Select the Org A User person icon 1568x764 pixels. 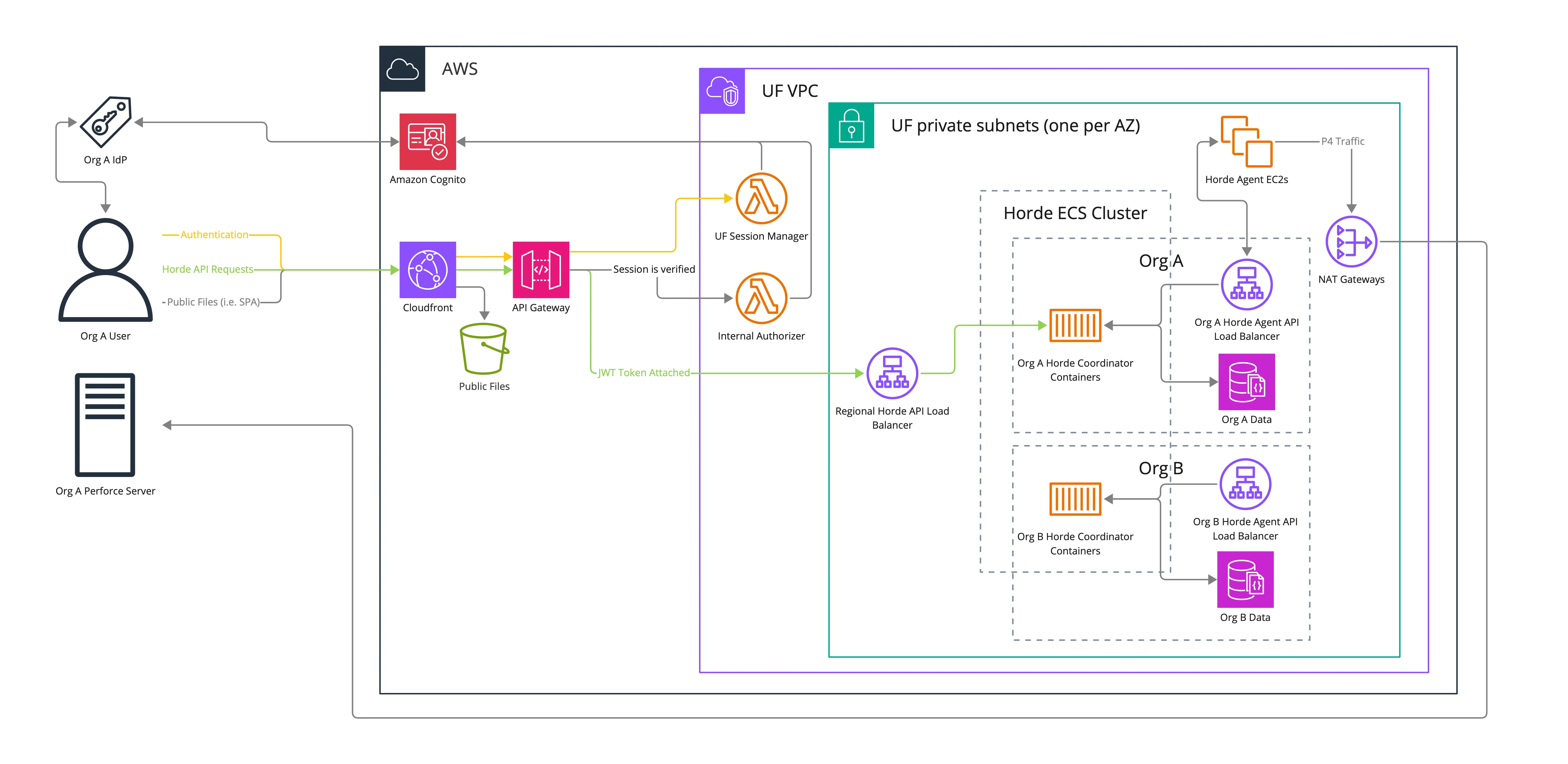(105, 269)
